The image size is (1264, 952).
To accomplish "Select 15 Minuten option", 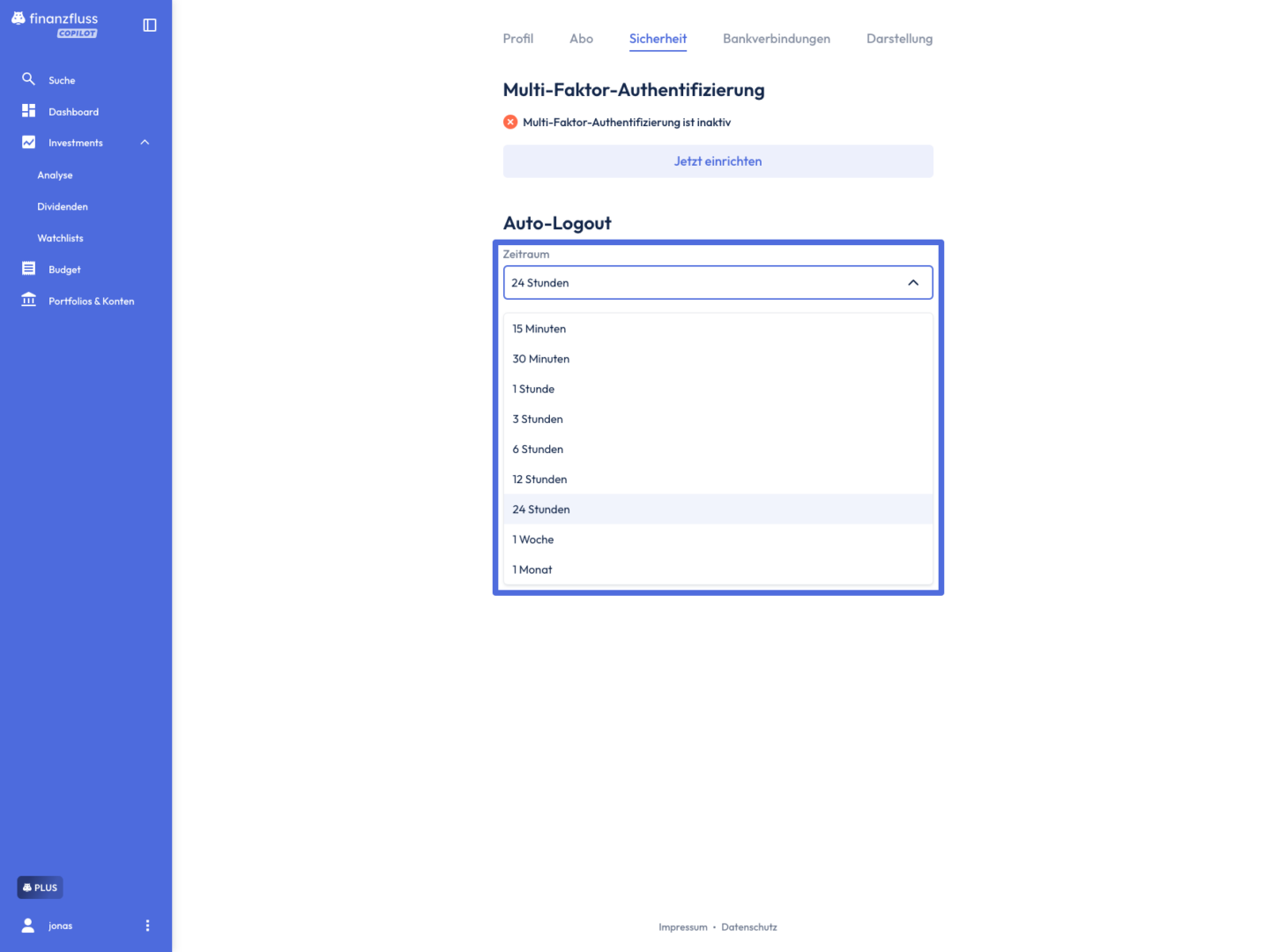I will point(718,329).
